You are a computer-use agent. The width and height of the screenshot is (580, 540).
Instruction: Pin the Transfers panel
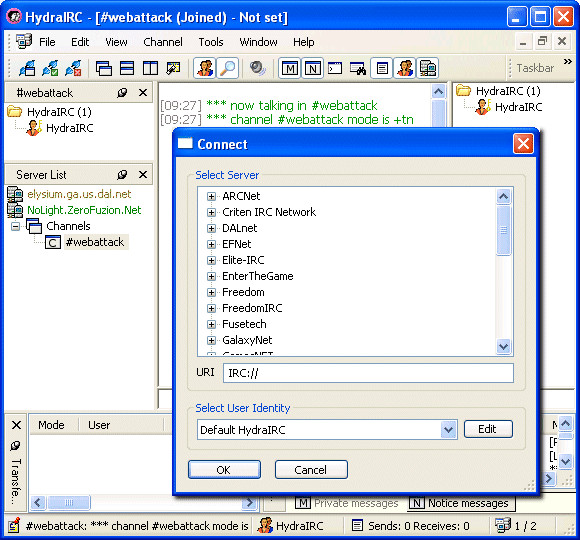15,446
